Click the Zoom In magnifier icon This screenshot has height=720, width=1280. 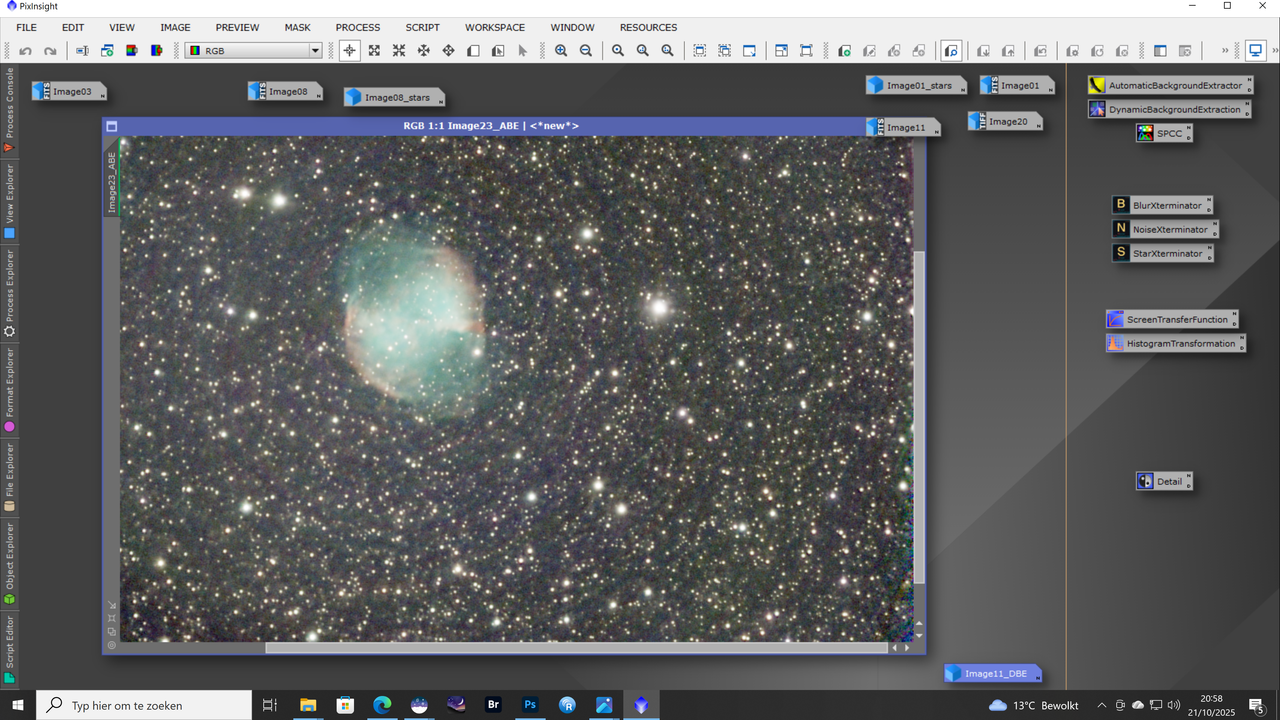(x=561, y=51)
